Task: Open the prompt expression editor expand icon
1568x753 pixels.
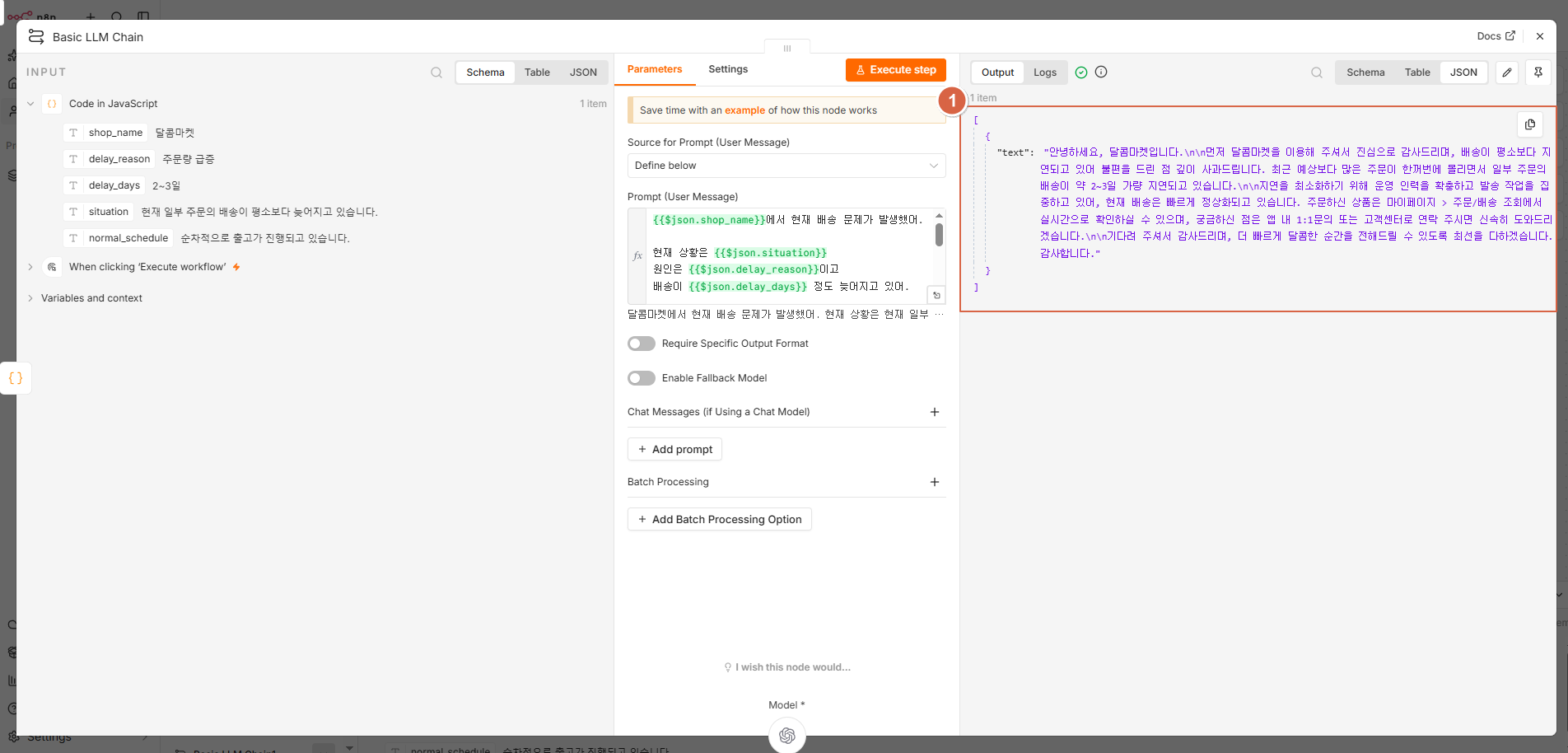Action: tap(936, 295)
